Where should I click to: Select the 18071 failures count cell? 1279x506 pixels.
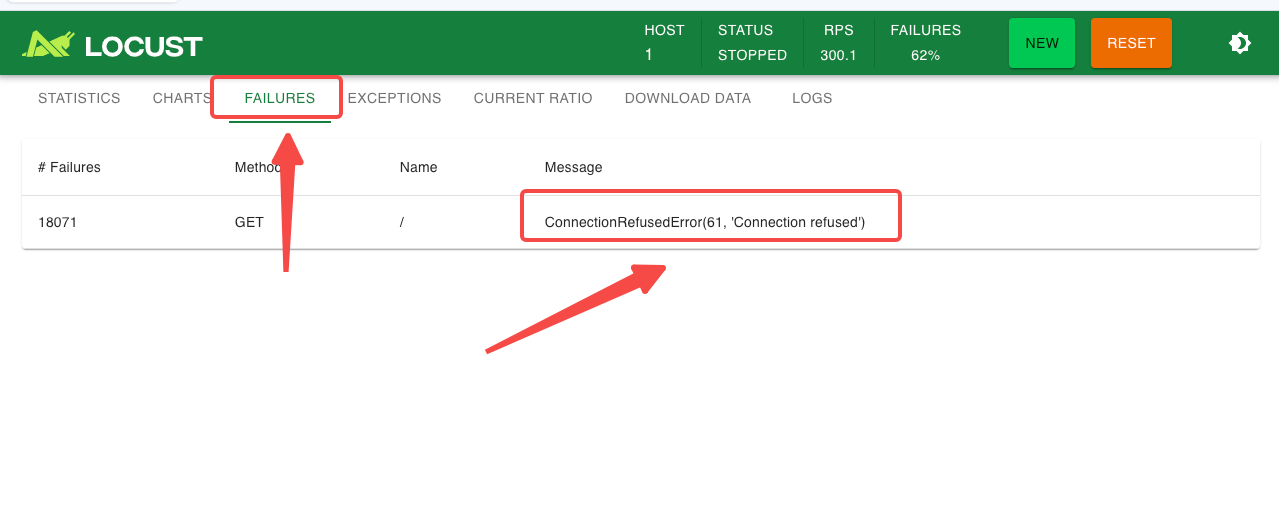point(57,222)
